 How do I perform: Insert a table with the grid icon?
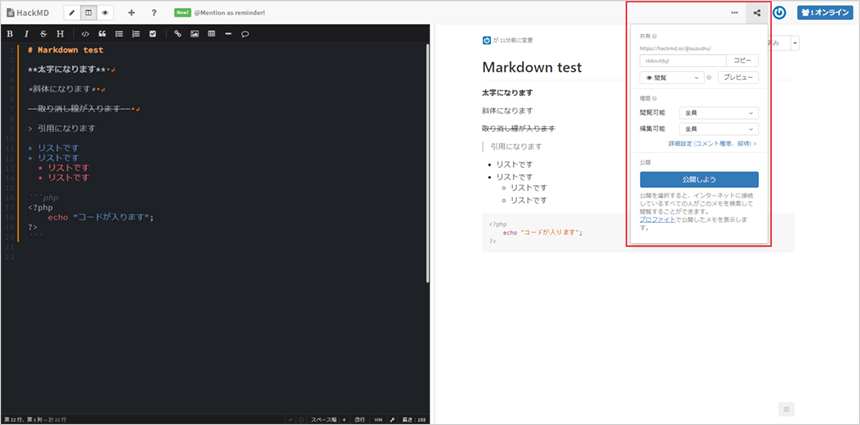[x=211, y=33]
